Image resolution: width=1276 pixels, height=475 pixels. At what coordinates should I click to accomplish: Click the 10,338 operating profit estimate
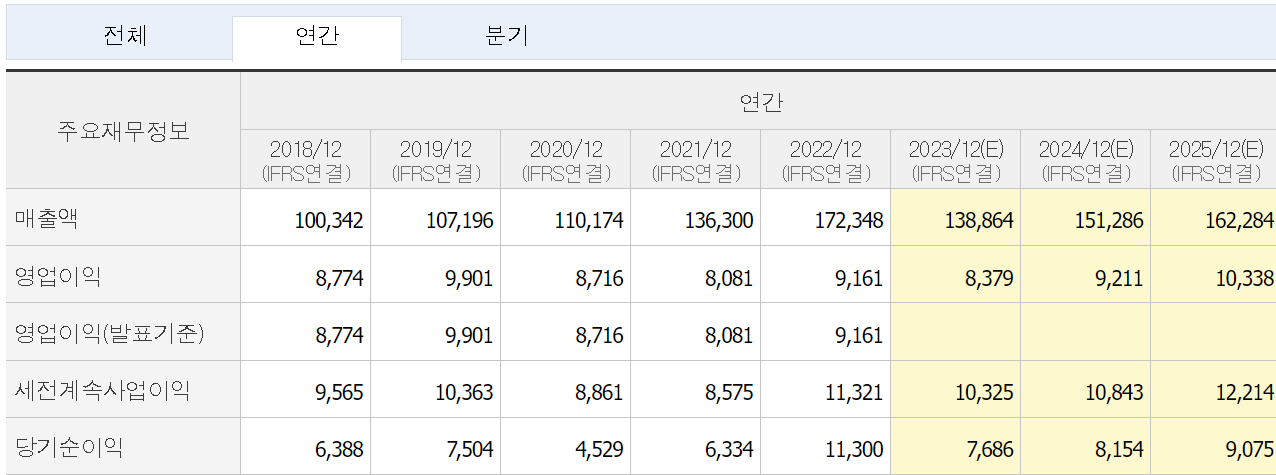click(x=1245, y=277)
